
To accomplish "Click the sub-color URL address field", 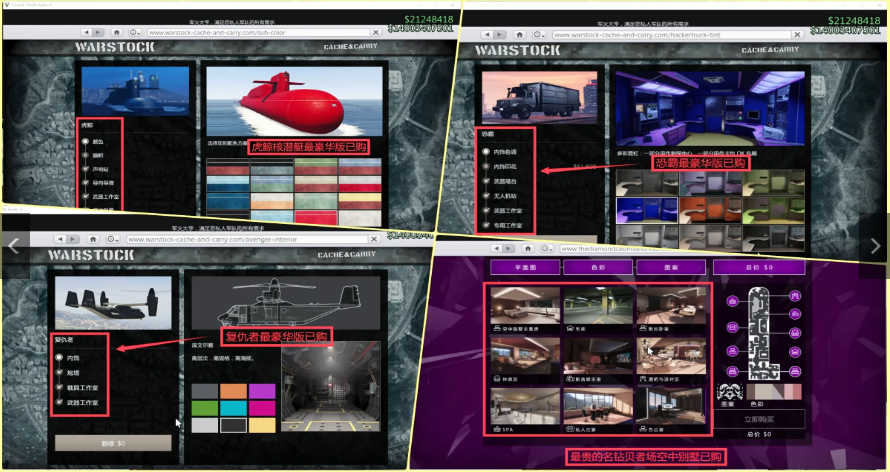I will [259, 32].
